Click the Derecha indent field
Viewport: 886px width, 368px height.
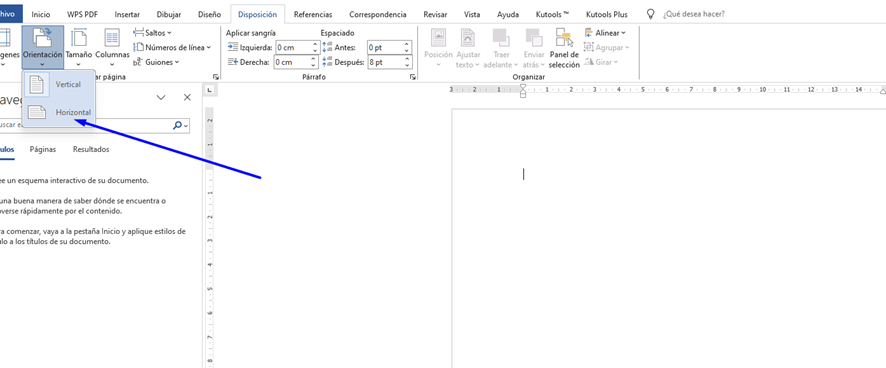(x=292, y=62)
